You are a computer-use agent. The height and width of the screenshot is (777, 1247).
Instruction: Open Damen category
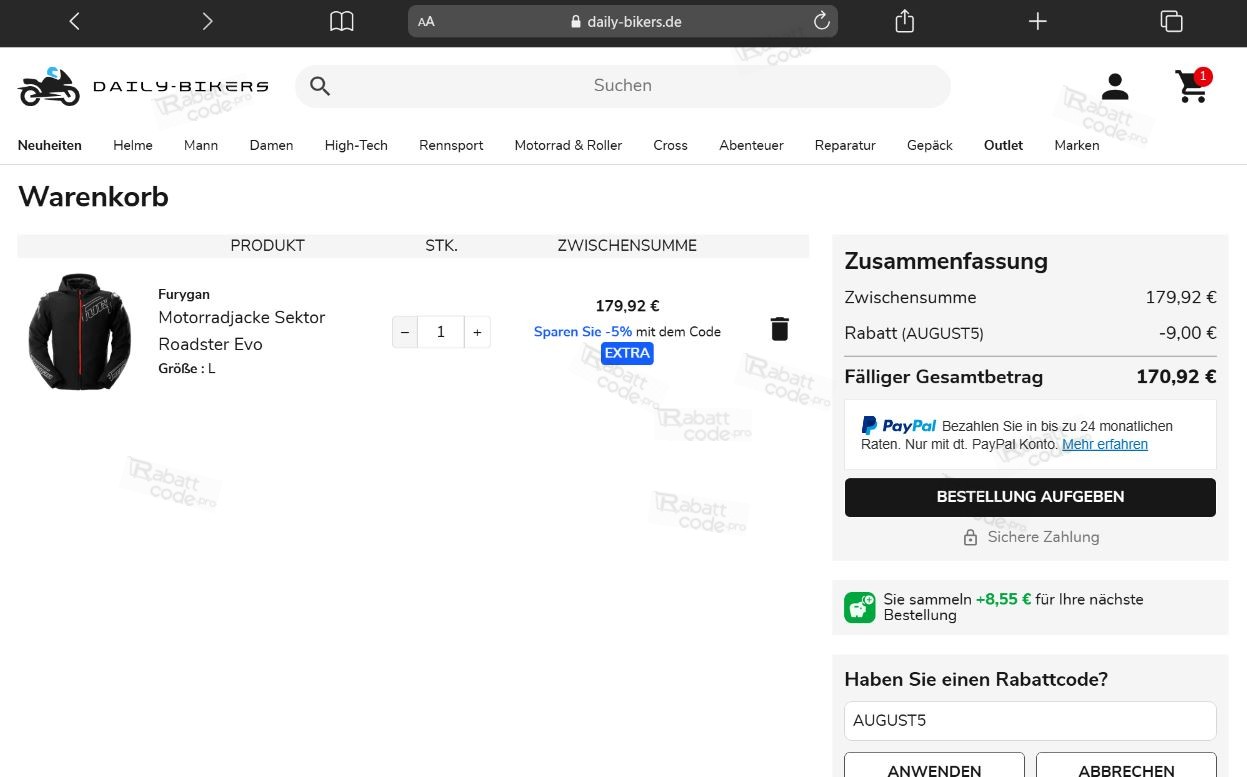pos(271,145)
